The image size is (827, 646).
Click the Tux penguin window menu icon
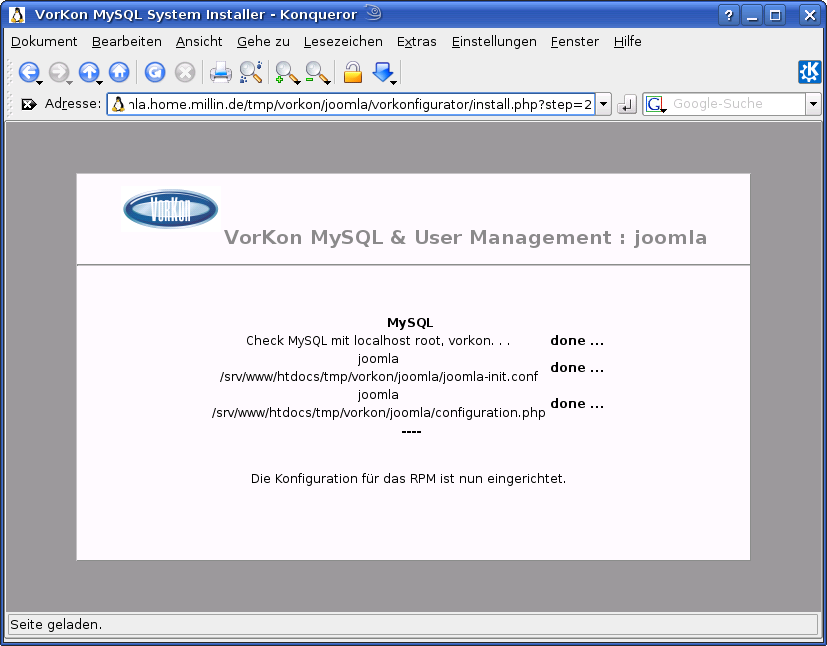pyautogui.click(x=17, y=15)
